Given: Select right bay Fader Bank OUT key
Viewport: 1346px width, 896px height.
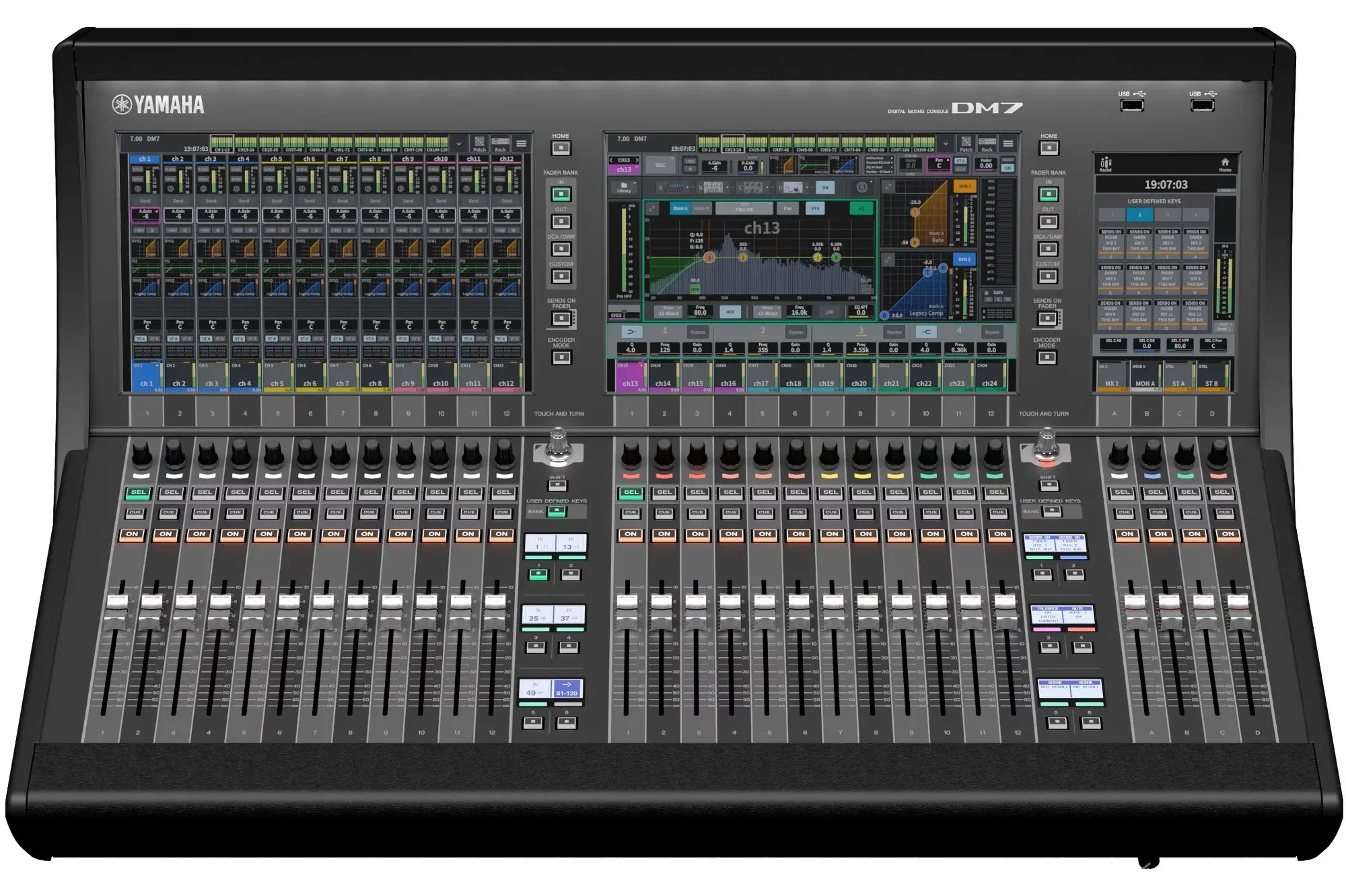Looking at the screenshot, I should coord(1049,221).
